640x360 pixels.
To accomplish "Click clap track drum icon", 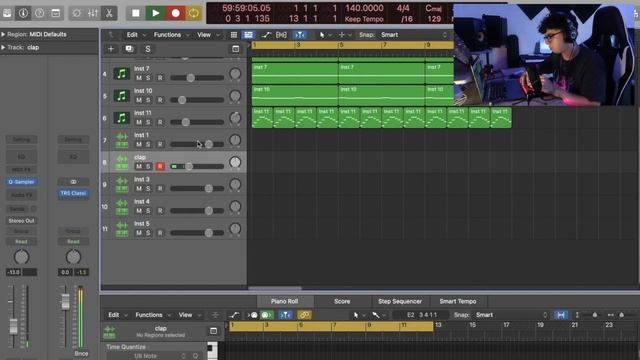I will [122, 162].
